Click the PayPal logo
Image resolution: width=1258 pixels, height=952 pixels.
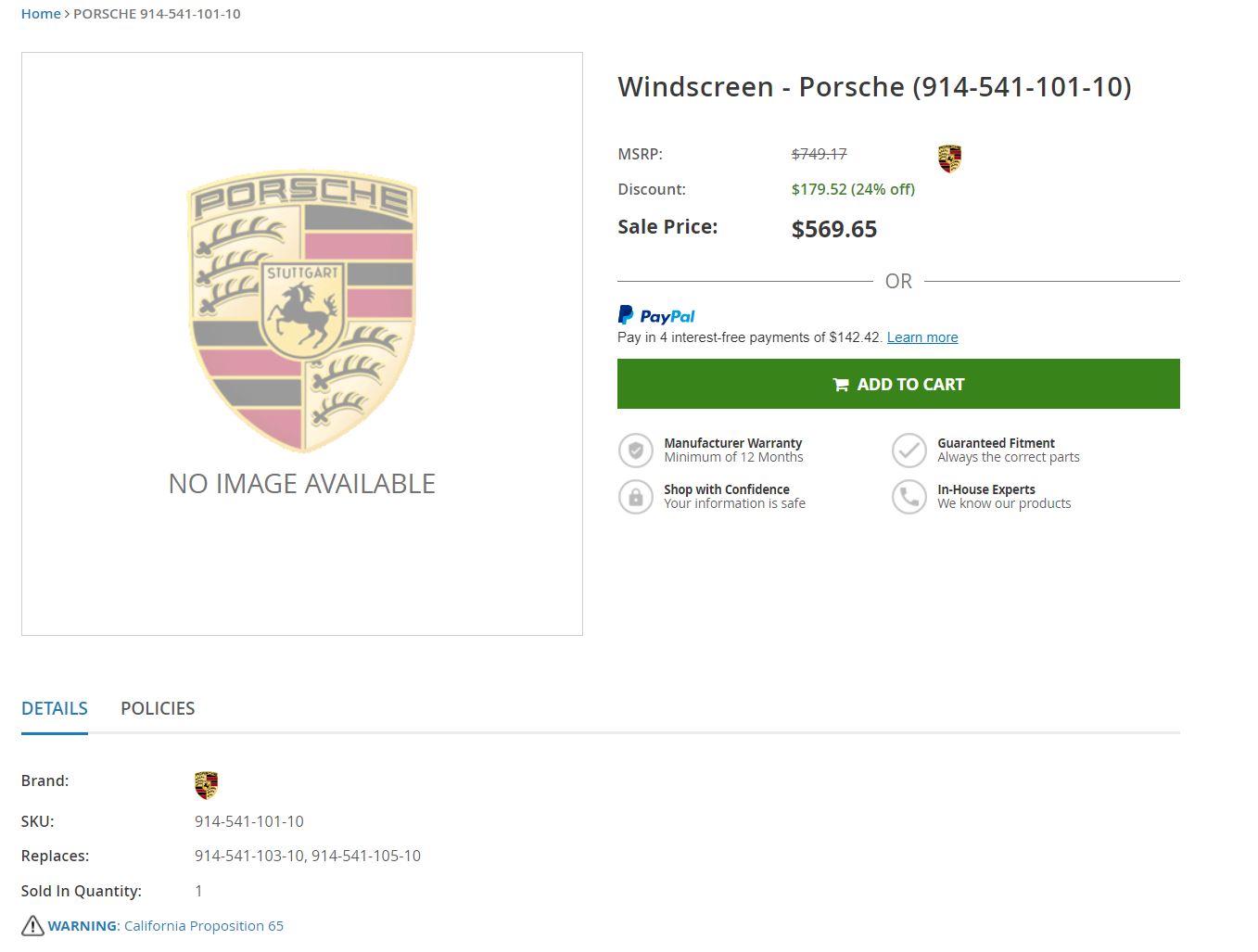656,316
